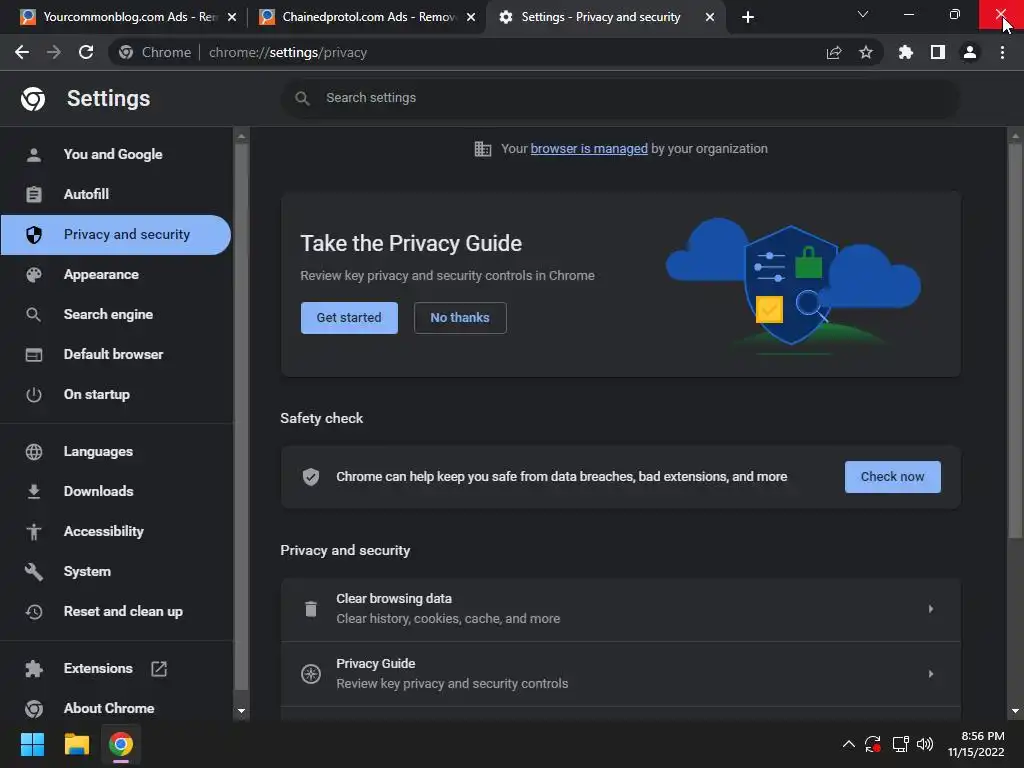Run the safety check with Check now
Viewport: 1024px width, 768px height.
[x=893, y=477]
